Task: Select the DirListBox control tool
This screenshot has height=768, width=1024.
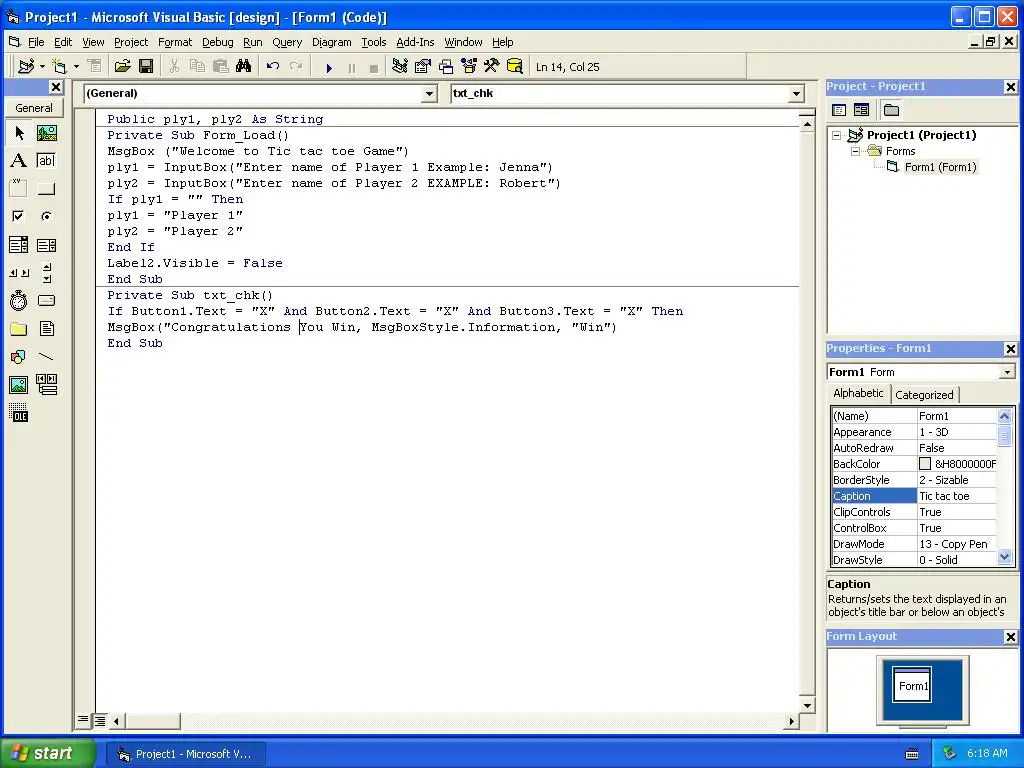Action: [19, 328]
